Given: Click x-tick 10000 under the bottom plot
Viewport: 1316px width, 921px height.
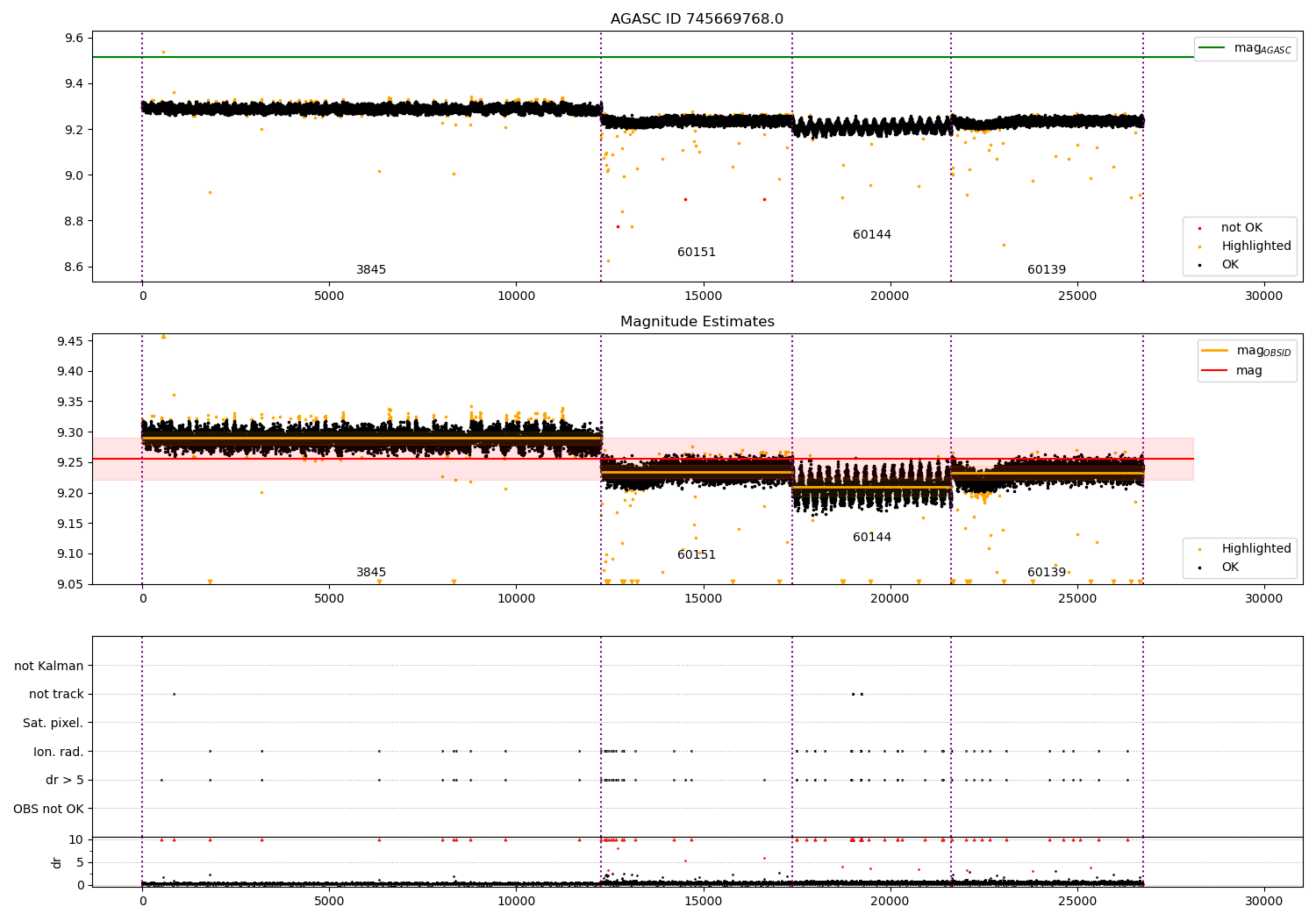Looking at the screenshot, I should click(x=516, y=901).
